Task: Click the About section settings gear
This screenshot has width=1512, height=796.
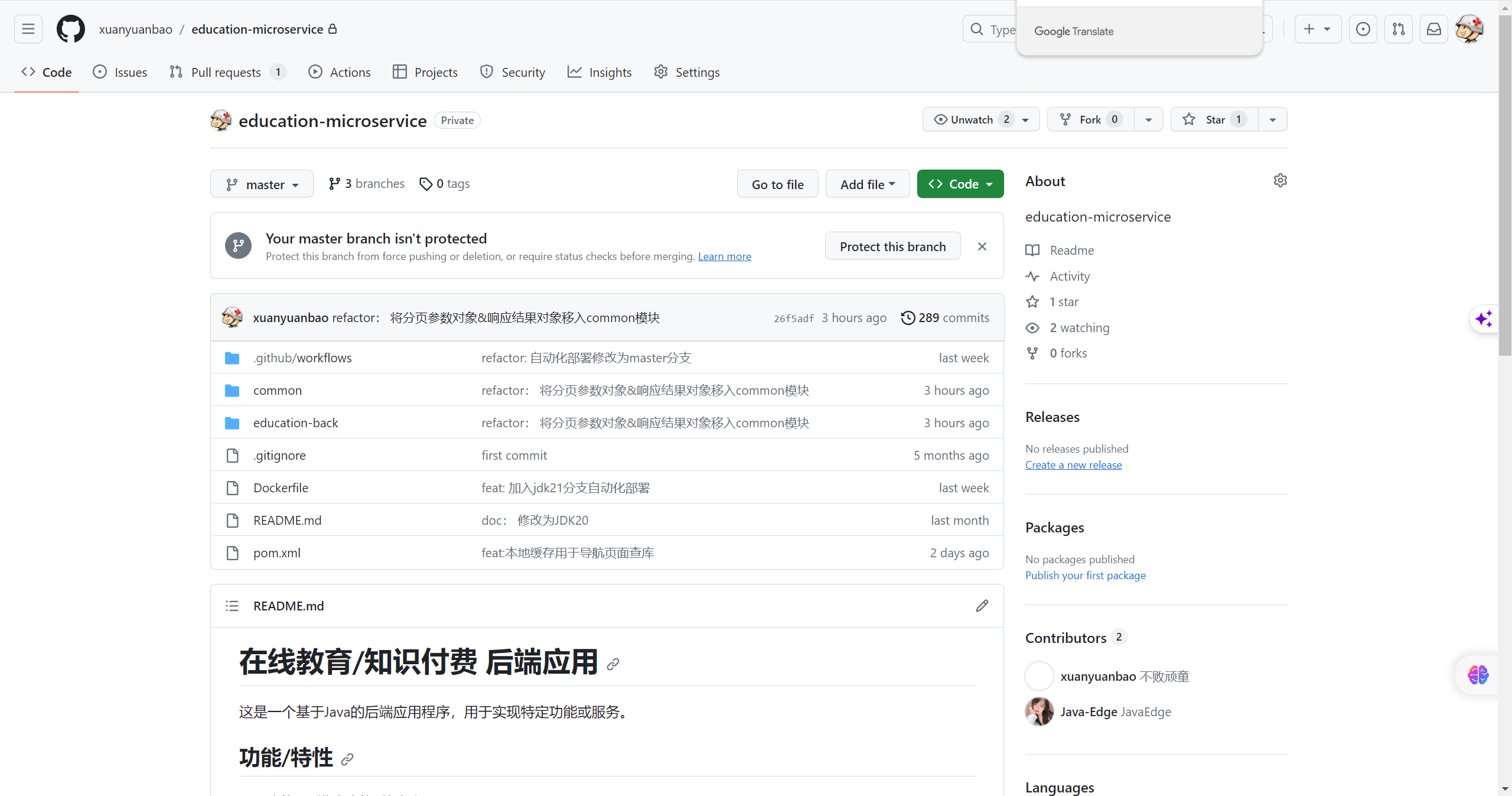Action: (1280, 181)
